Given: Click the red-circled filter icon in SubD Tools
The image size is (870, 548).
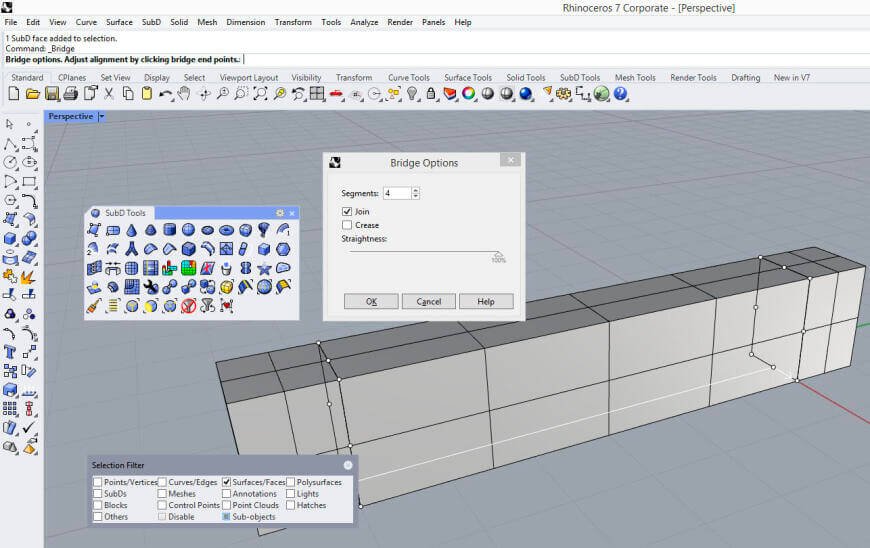Looking at the screenshot, I should 189,306.
